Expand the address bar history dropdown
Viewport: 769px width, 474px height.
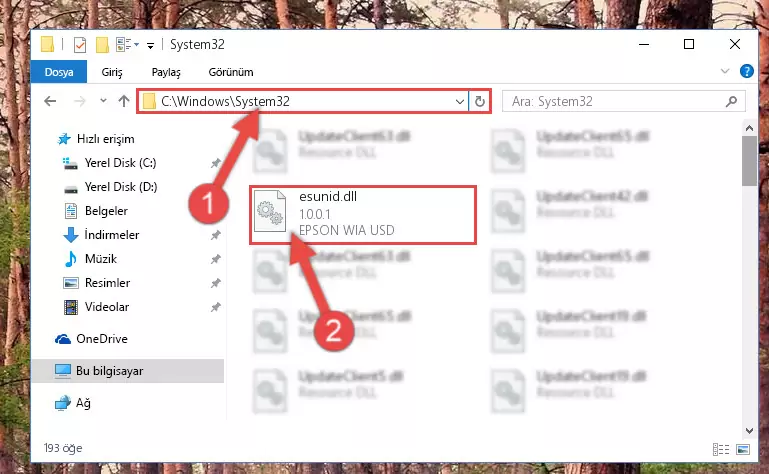(x=460, y=102)
